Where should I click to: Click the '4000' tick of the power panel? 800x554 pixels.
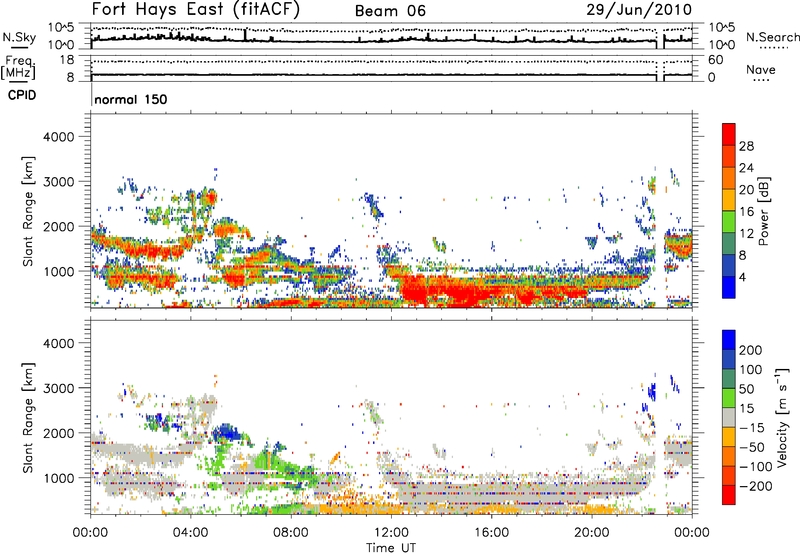[59, 137]
